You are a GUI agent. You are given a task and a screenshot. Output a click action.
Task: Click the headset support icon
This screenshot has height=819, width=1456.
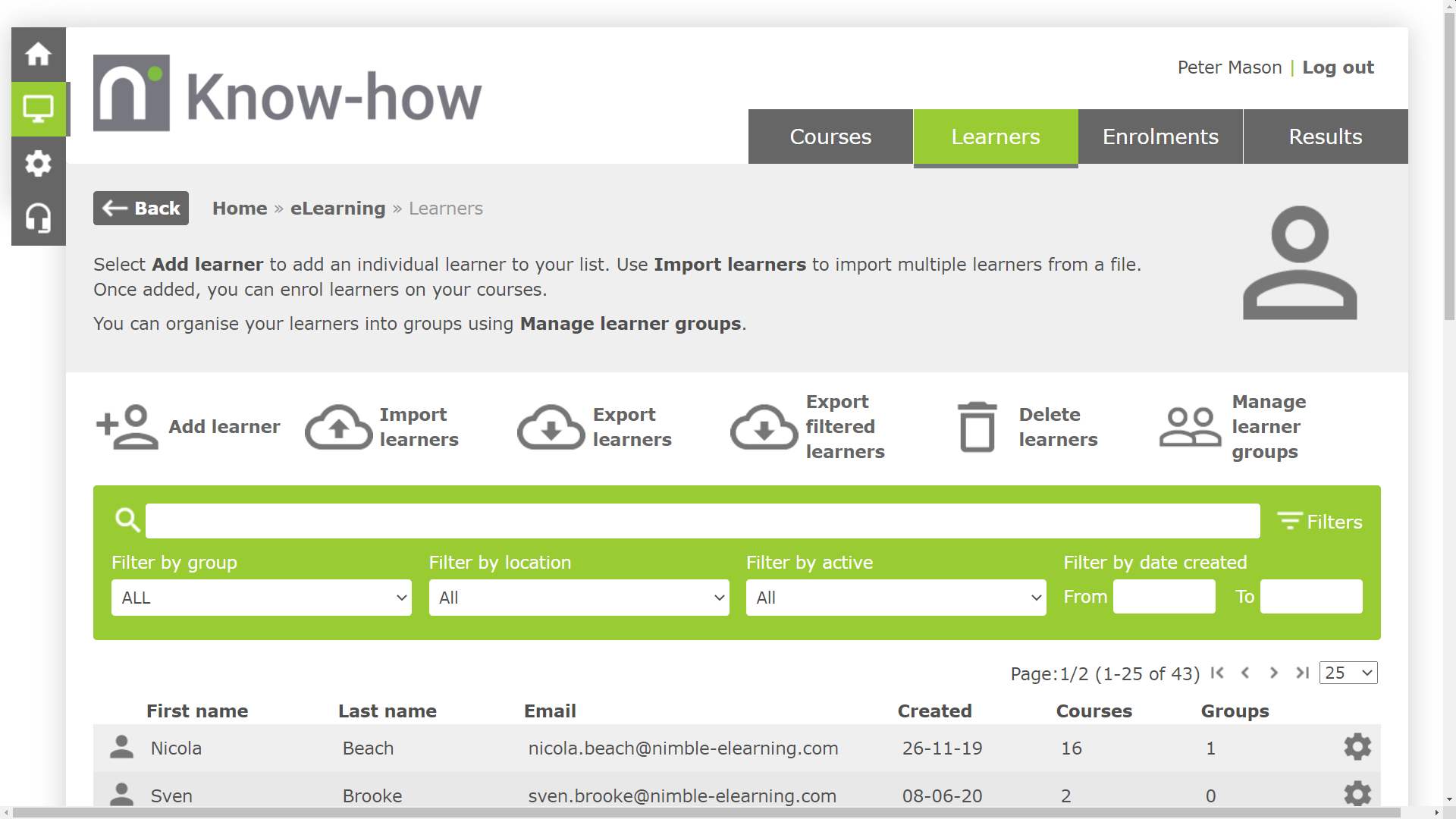point(38,218)
